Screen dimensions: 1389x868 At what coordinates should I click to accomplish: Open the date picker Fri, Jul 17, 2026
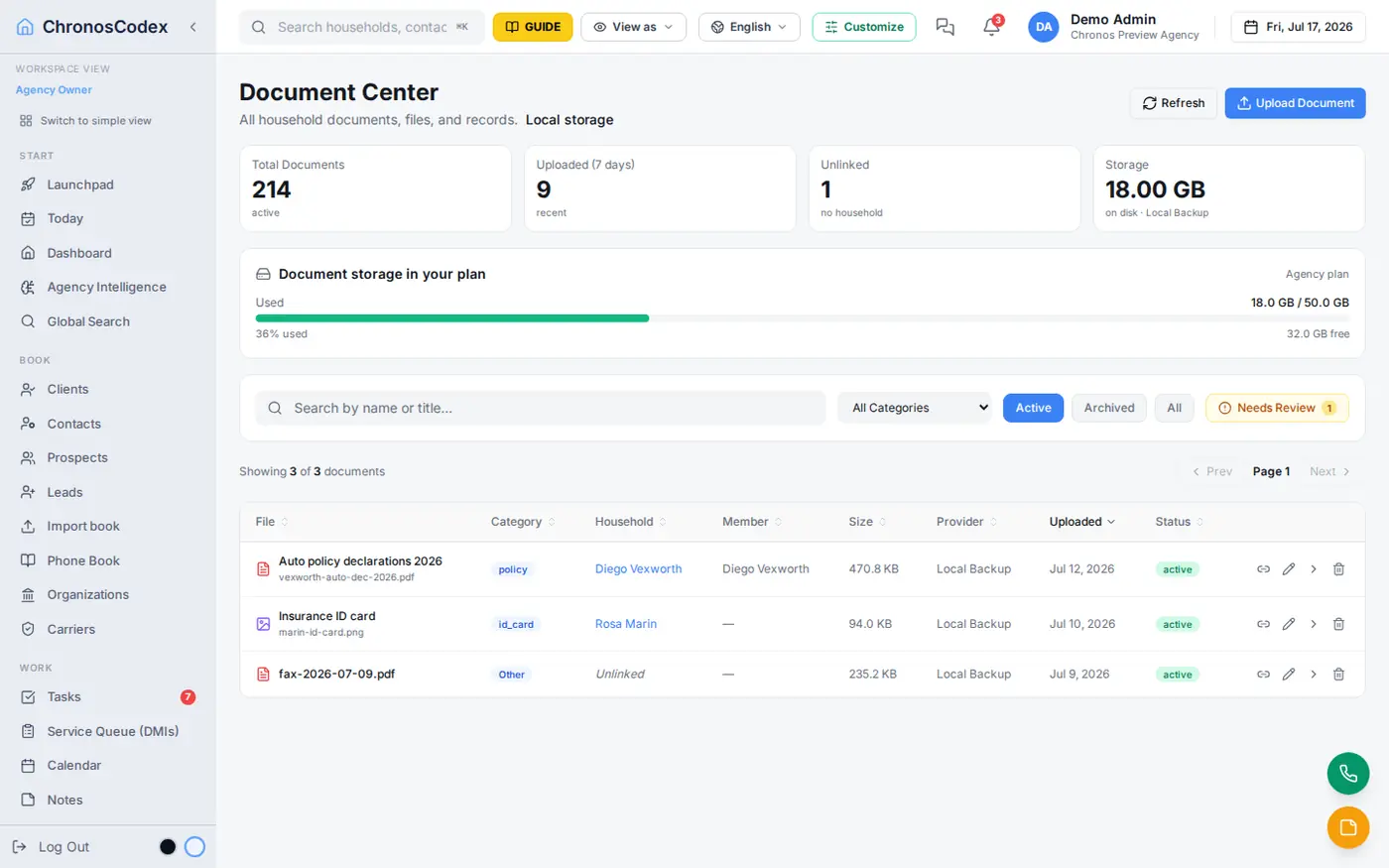tap(1298, 27)
